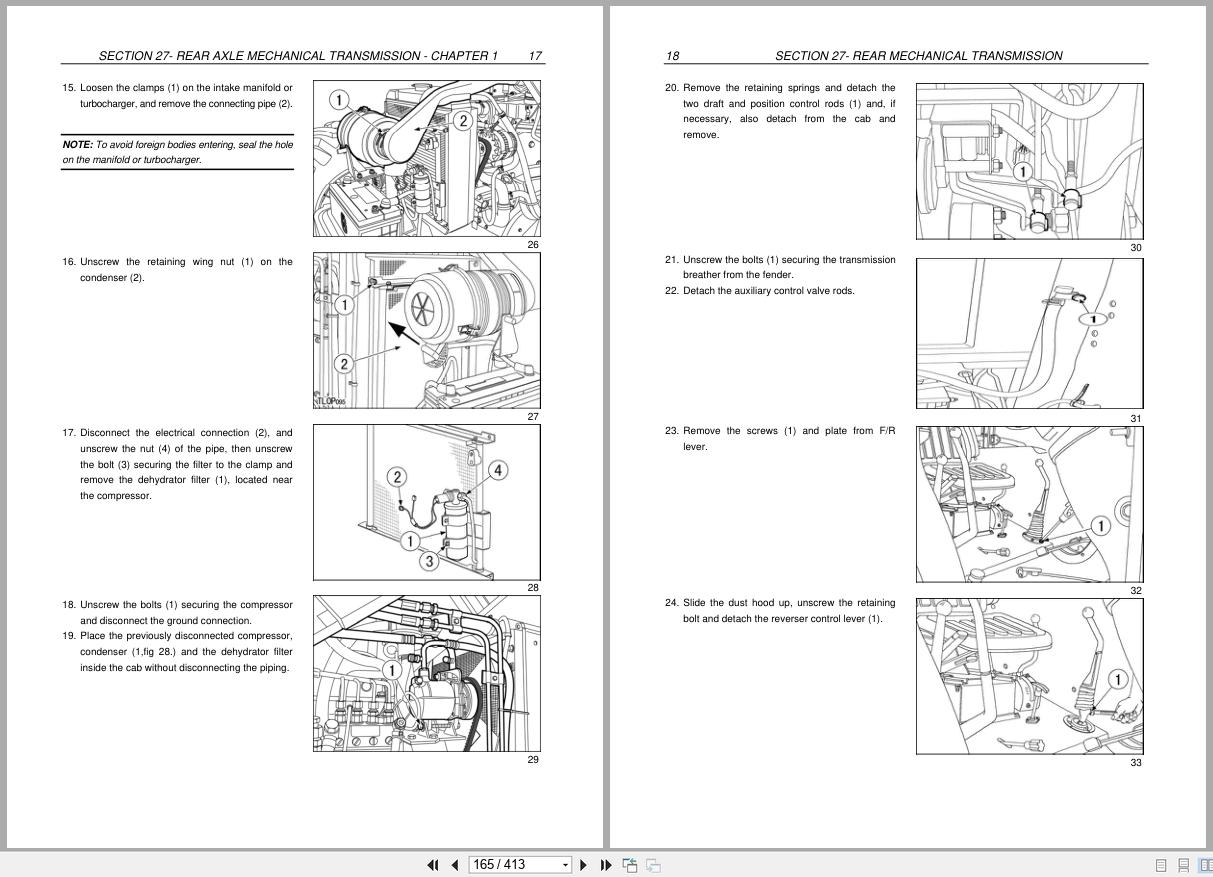Click the NOTE about foreign bodies entering

tap(177, 152)
